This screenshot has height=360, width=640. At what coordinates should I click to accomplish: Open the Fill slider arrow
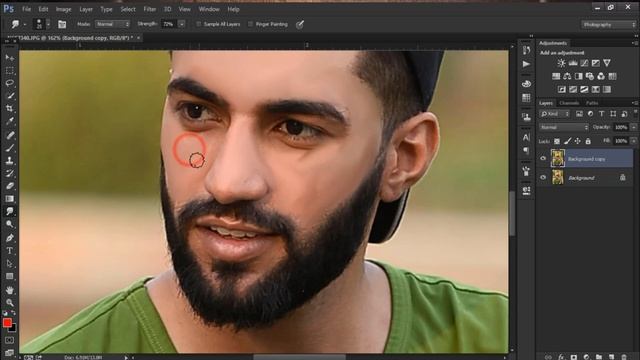tap(633, 141)
